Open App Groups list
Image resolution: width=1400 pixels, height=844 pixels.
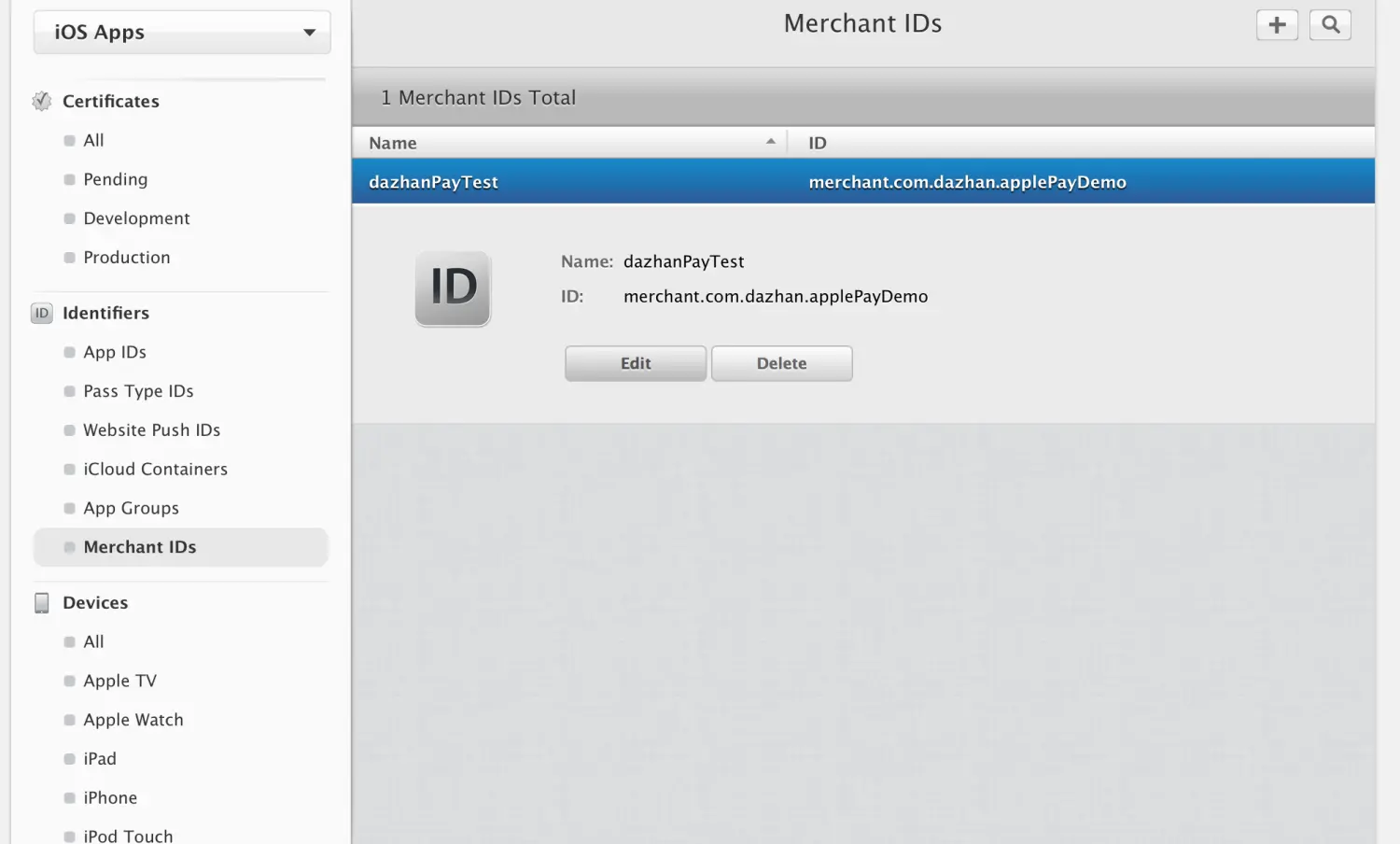pyautogui.click(x=131, y=509)
